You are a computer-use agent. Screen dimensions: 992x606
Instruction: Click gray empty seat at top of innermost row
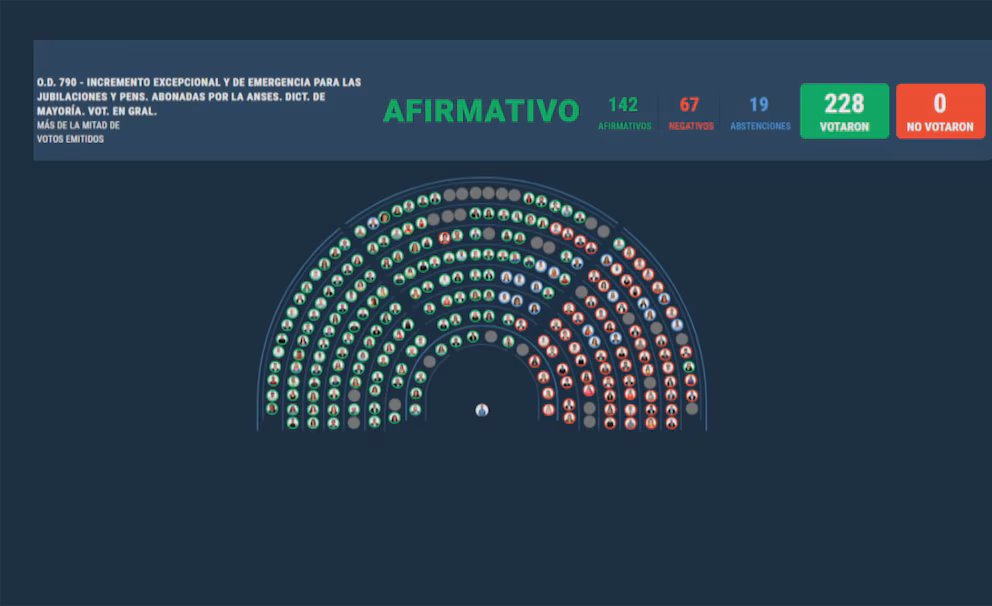pyautogui.click(x=490, y=336)
